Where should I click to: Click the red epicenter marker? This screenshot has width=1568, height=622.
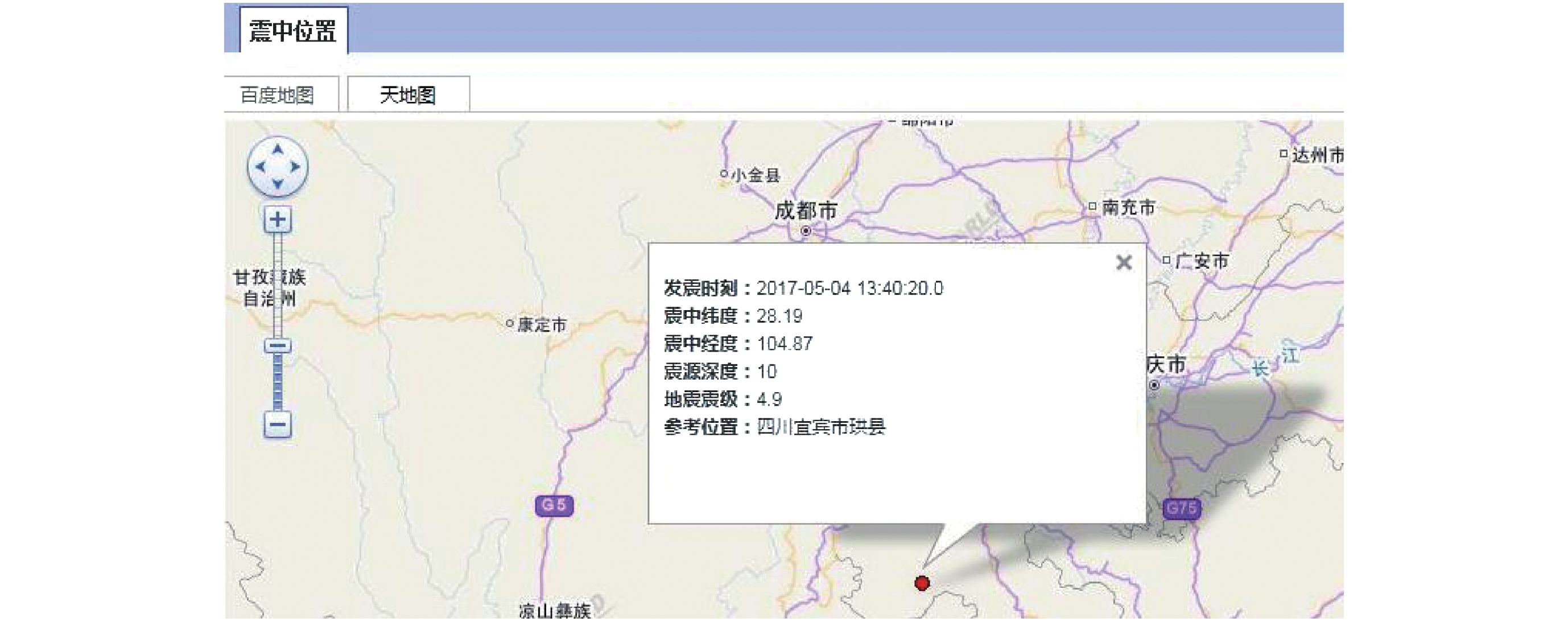(x=922, y=583)
